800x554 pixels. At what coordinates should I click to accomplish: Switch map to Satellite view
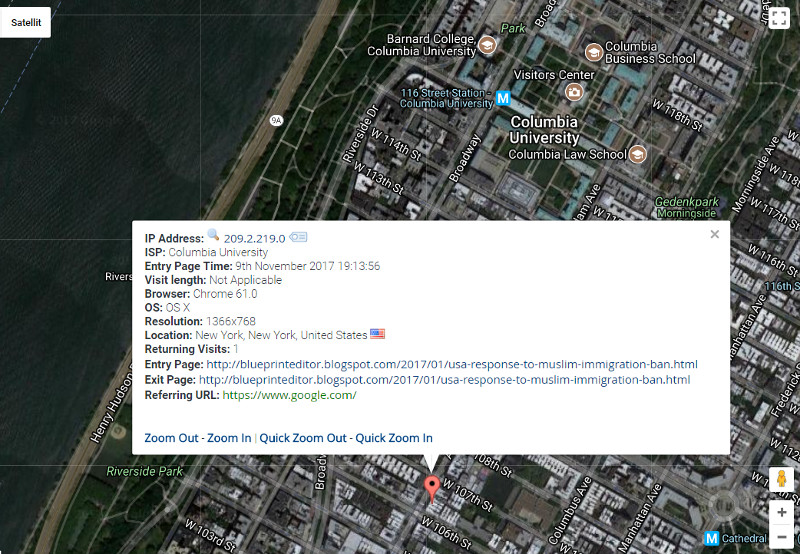coord(25,22)
